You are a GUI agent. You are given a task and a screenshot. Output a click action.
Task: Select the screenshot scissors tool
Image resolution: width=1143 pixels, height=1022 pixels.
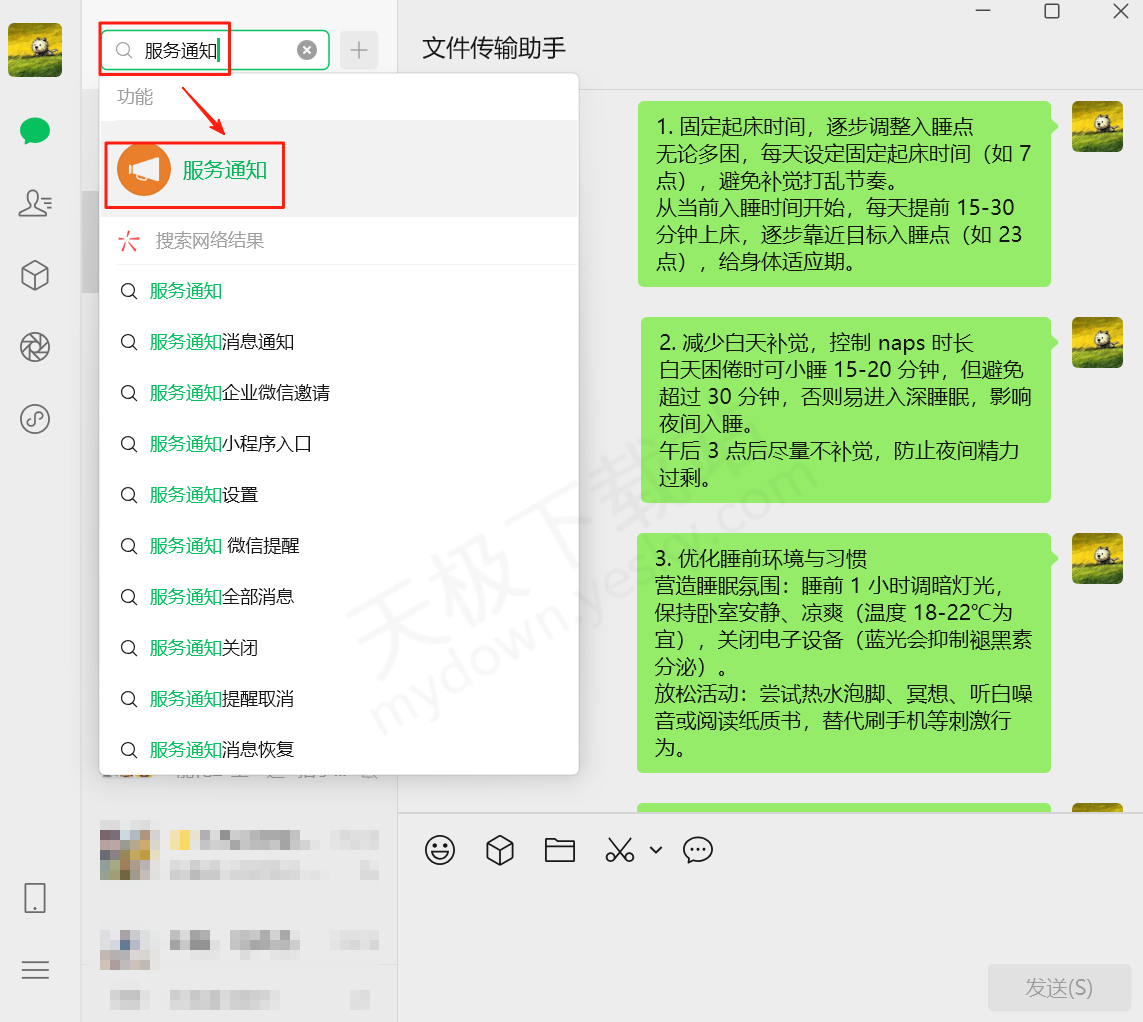click(x=619, y=850)
